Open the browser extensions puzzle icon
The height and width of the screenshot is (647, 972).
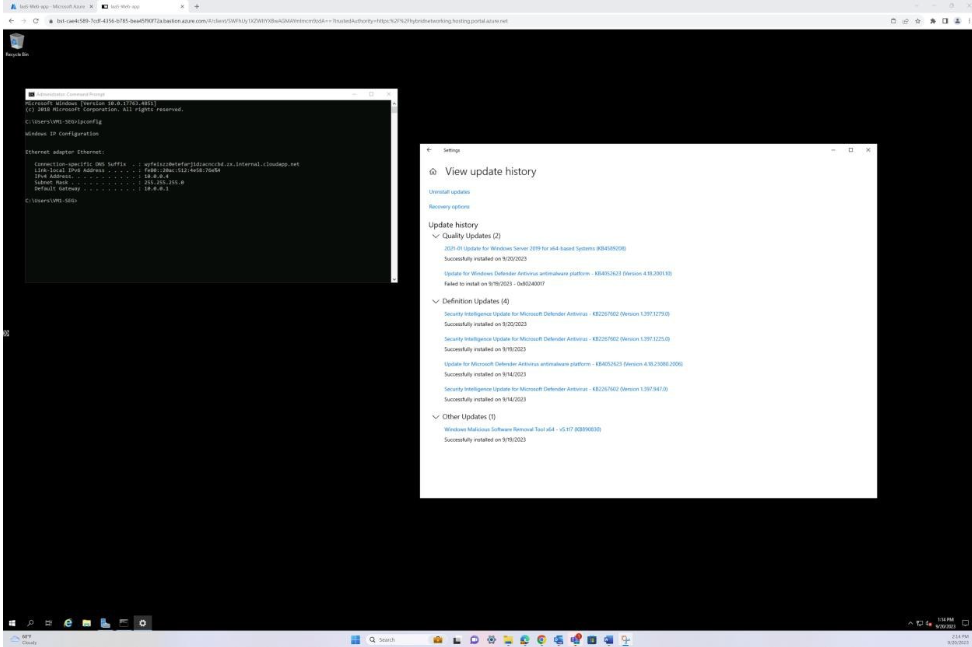(x=932, y=21)
